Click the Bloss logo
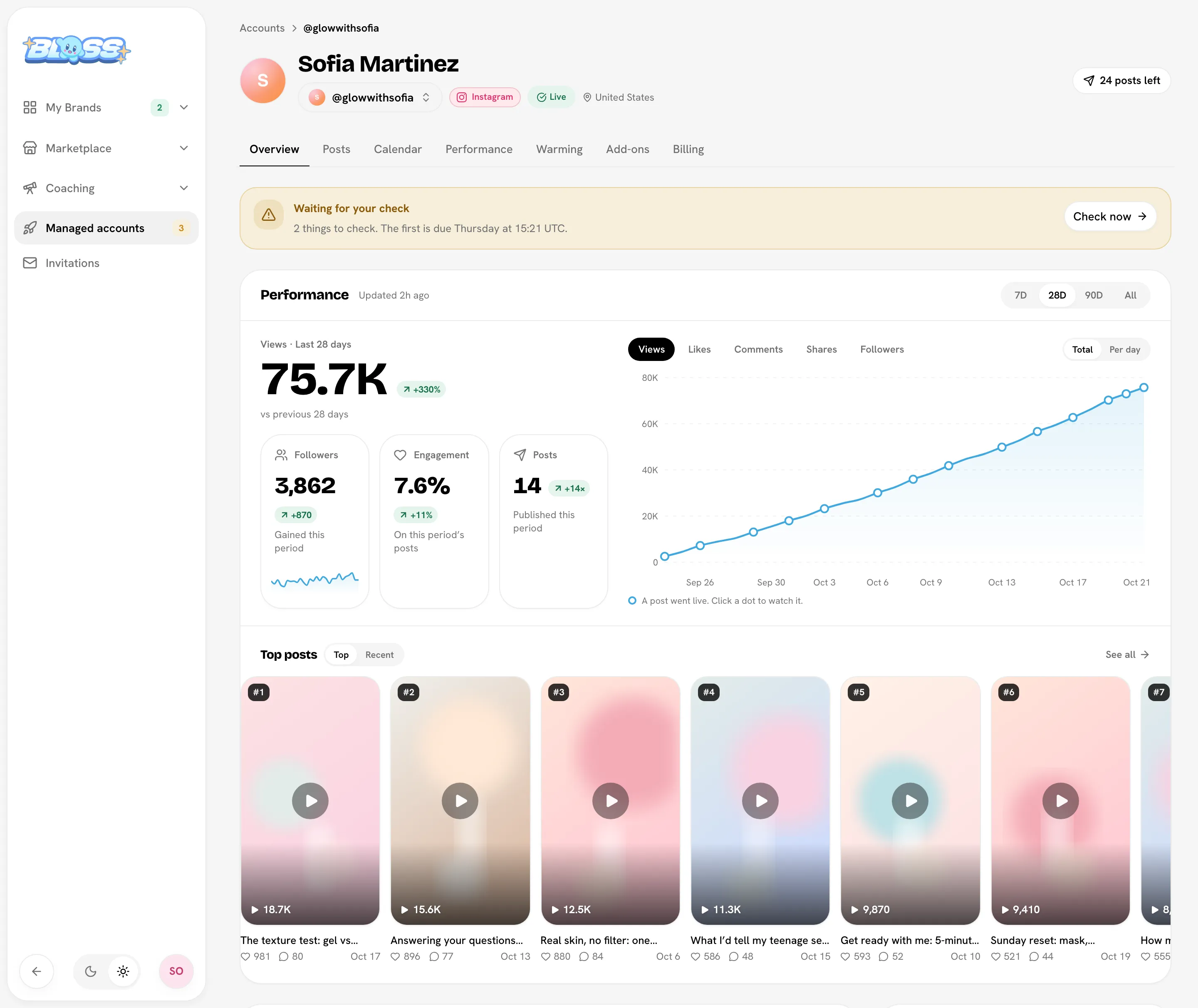 point(77,50)
